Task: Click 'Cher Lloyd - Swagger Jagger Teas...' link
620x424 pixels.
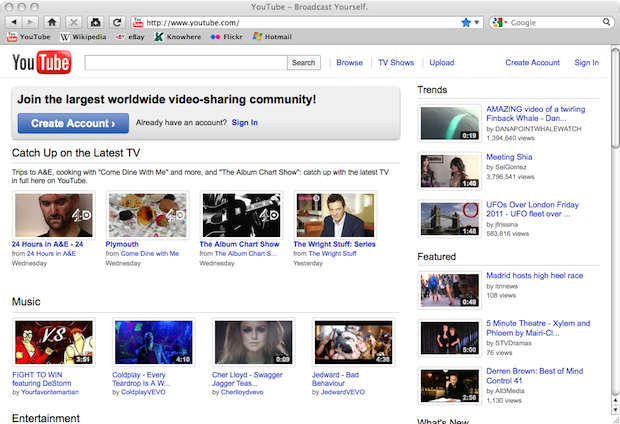Action: point(247,379)
